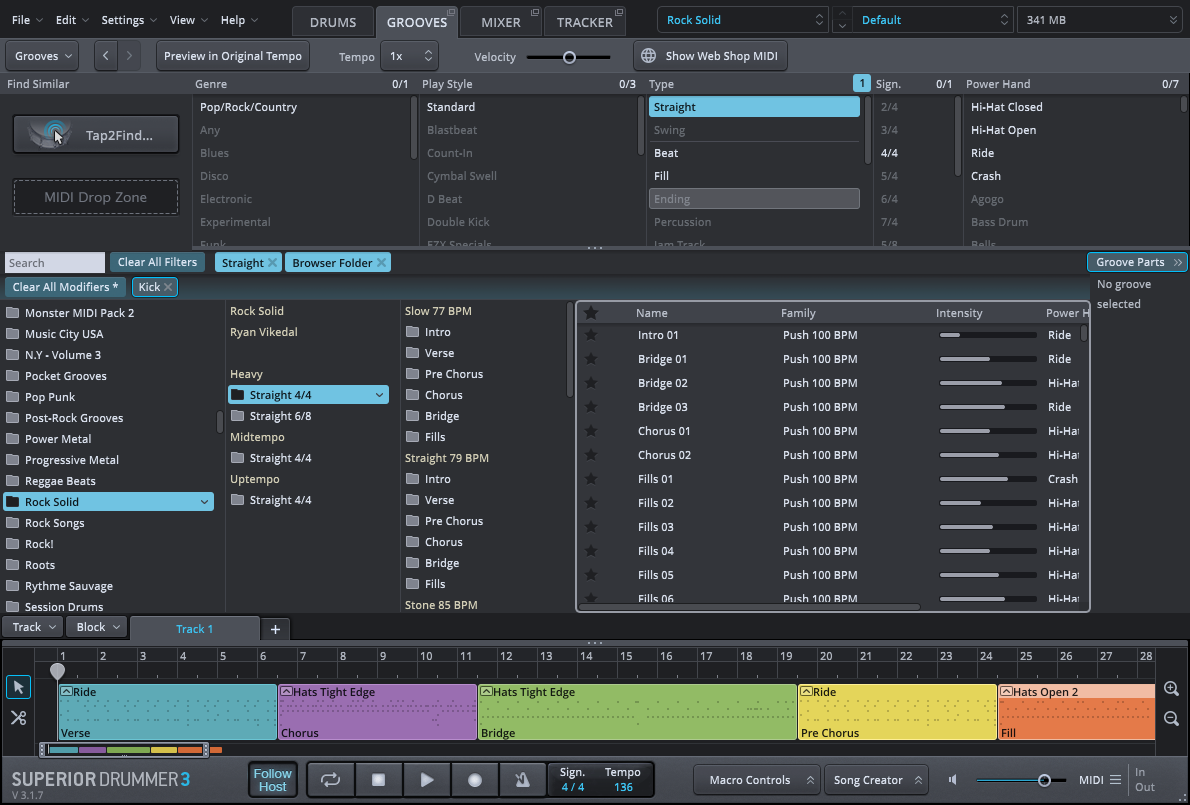
Task: Click the Search input field
Action: [55, 263]
